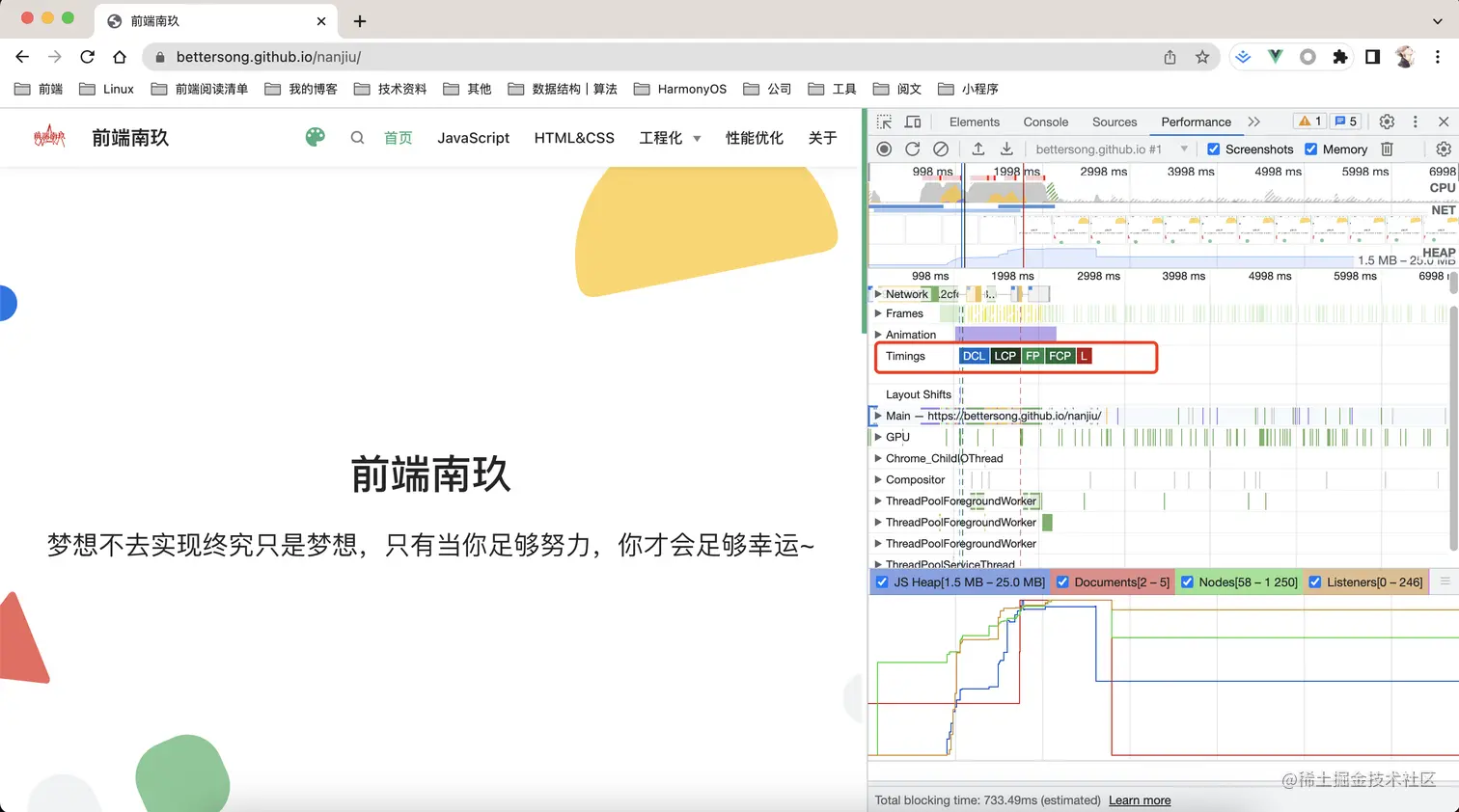
Task: Open the Vue devtools extension icon
Action: [1275, 57]
